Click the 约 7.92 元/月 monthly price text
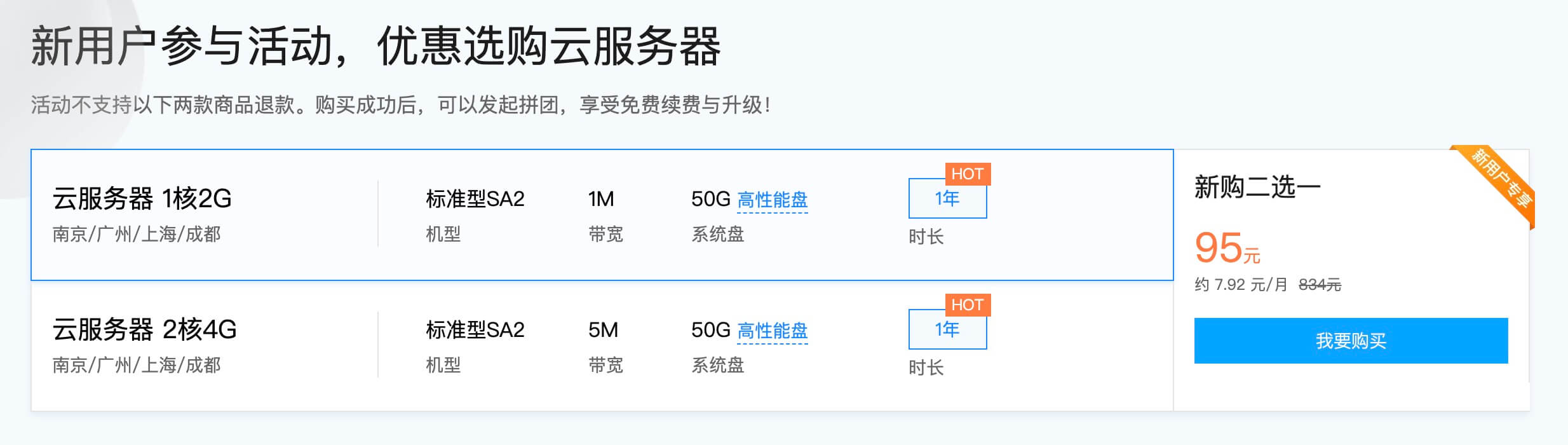1568x445 pixels. pyautogui.click(x=1240, y=285)
